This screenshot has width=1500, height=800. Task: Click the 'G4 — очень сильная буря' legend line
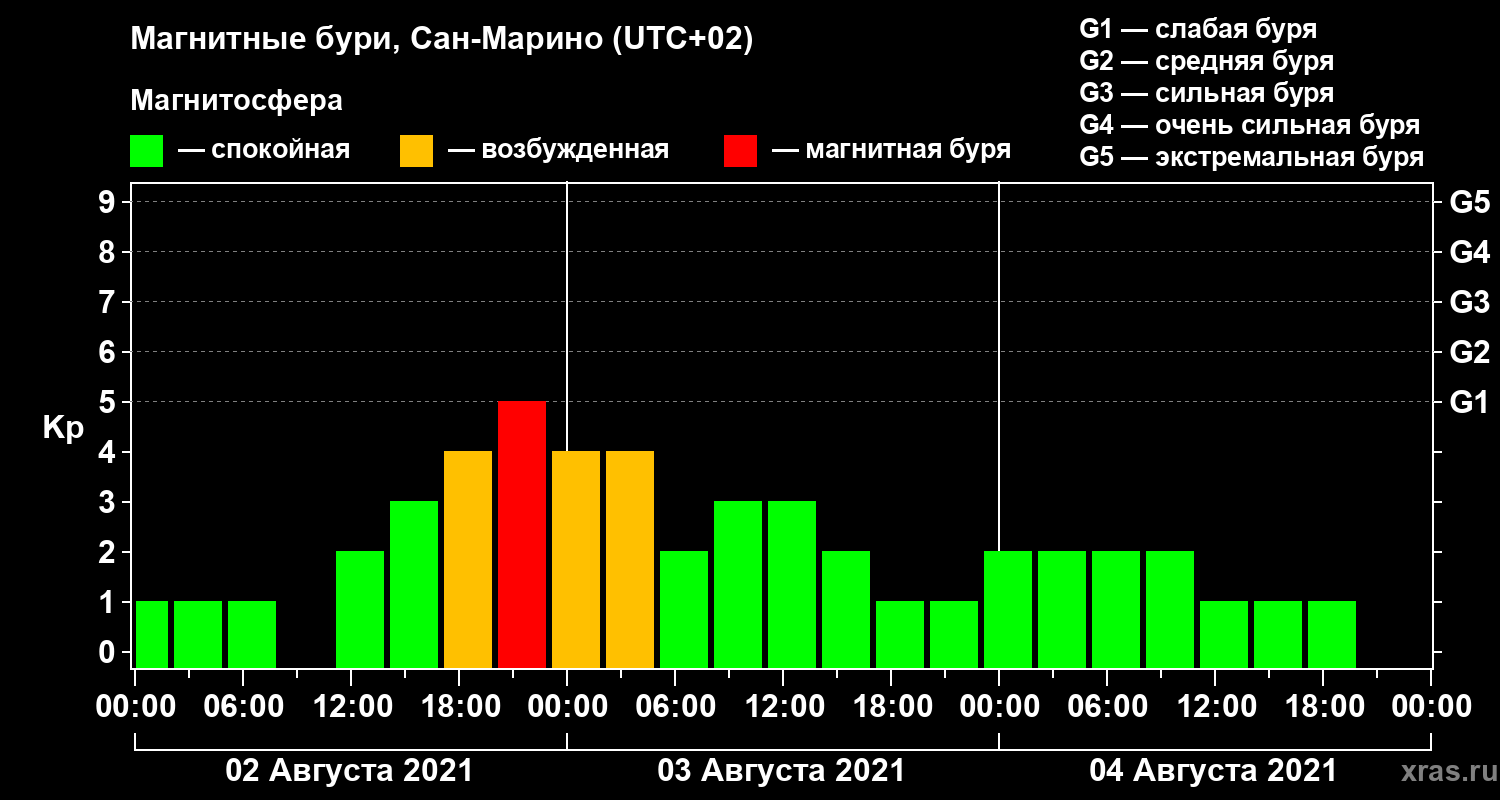click(1249, 125)
